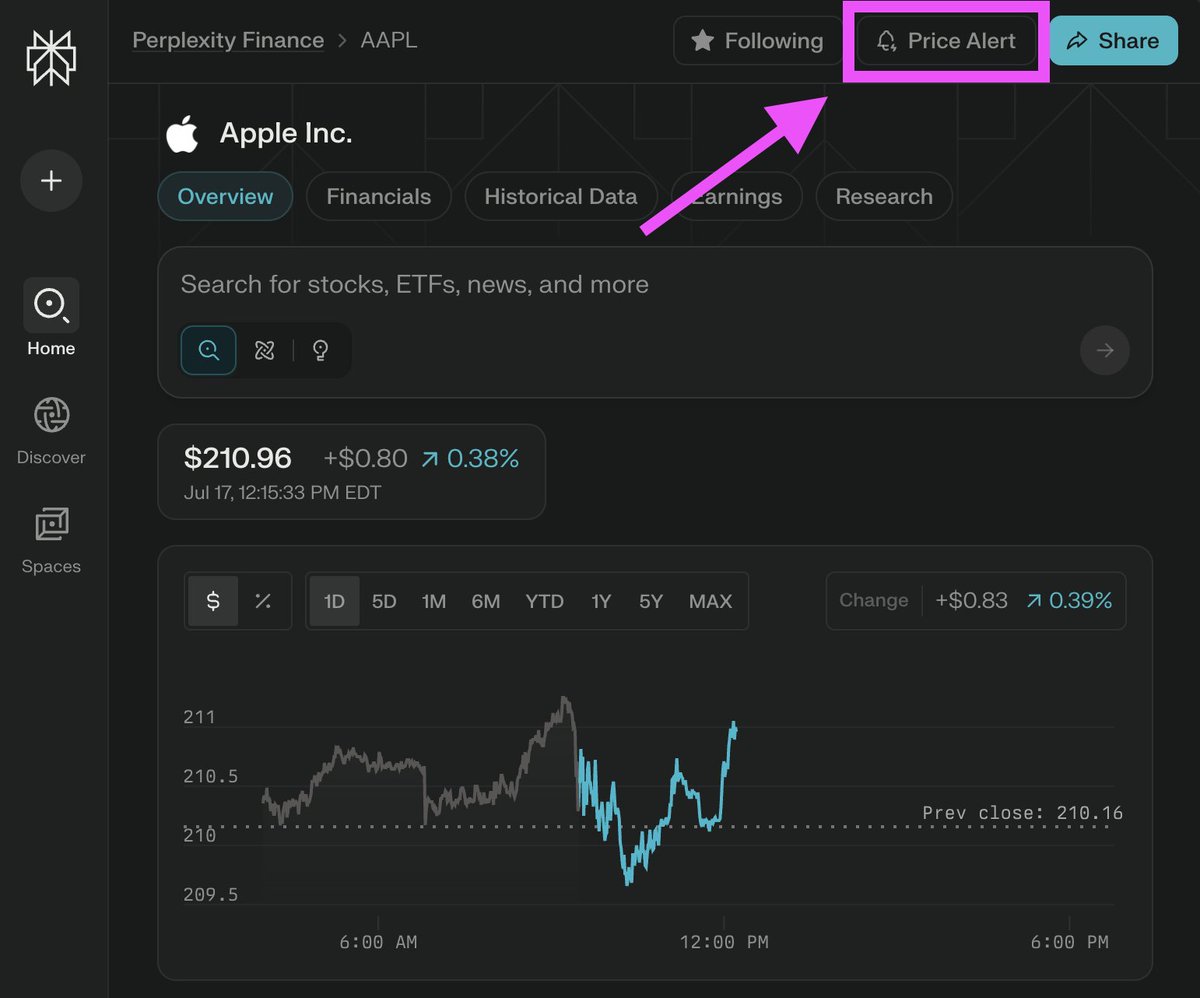Select the Search mode magnifier icon
1200x998 pixels.
[209, 350]
